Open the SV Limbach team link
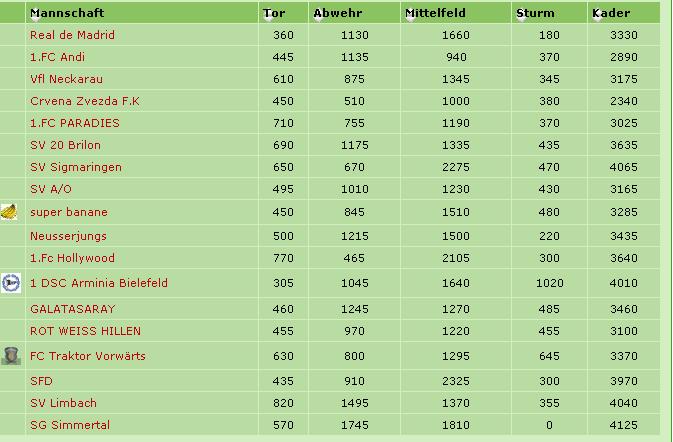This screenshot has height=442, width=673. pos(63,403)
